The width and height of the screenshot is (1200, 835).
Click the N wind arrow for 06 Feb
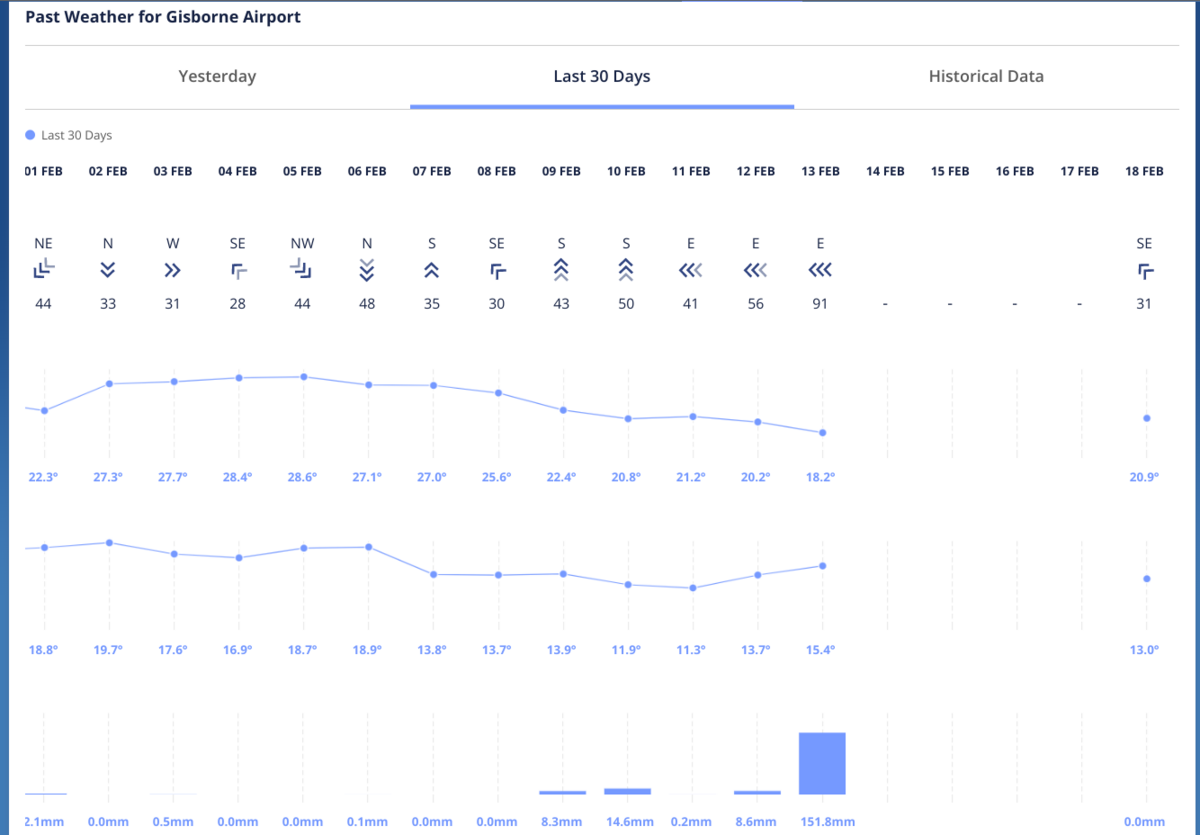point(367,269)
